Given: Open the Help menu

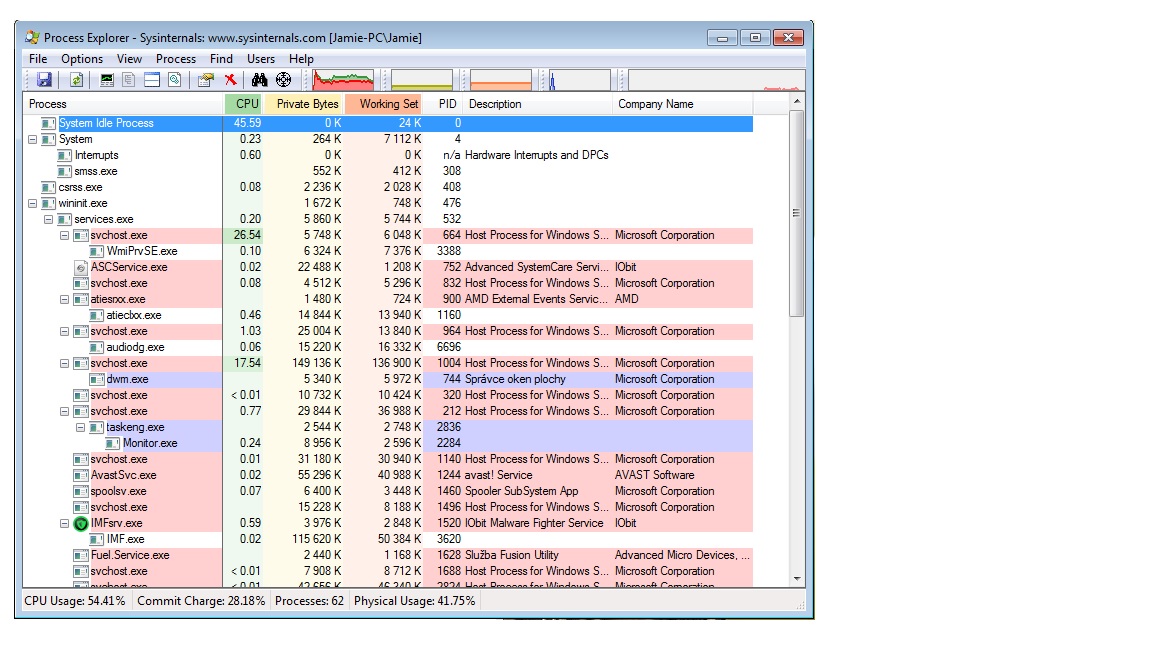Looking at the screenshot, I should click(301, 59).
